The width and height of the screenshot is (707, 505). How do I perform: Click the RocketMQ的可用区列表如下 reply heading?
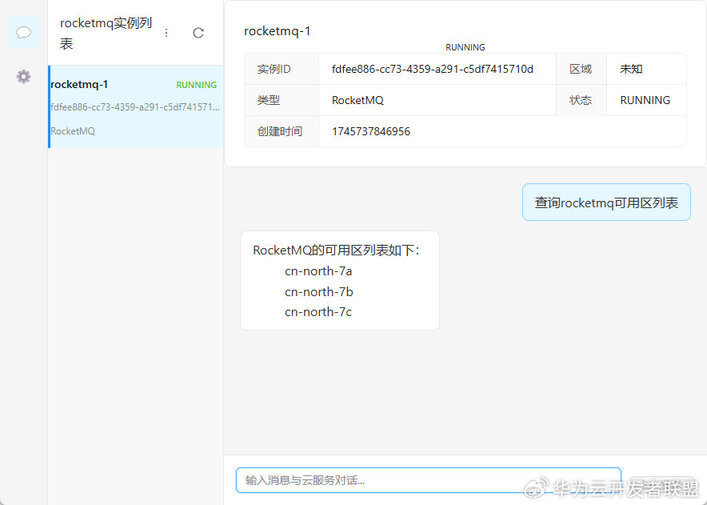[x=336, y=250]
